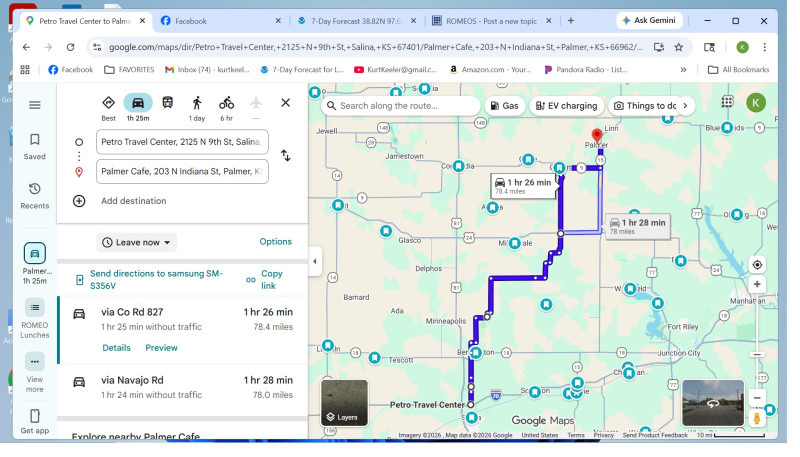
Task: Zoom in on the map
Action: [757, 285]
